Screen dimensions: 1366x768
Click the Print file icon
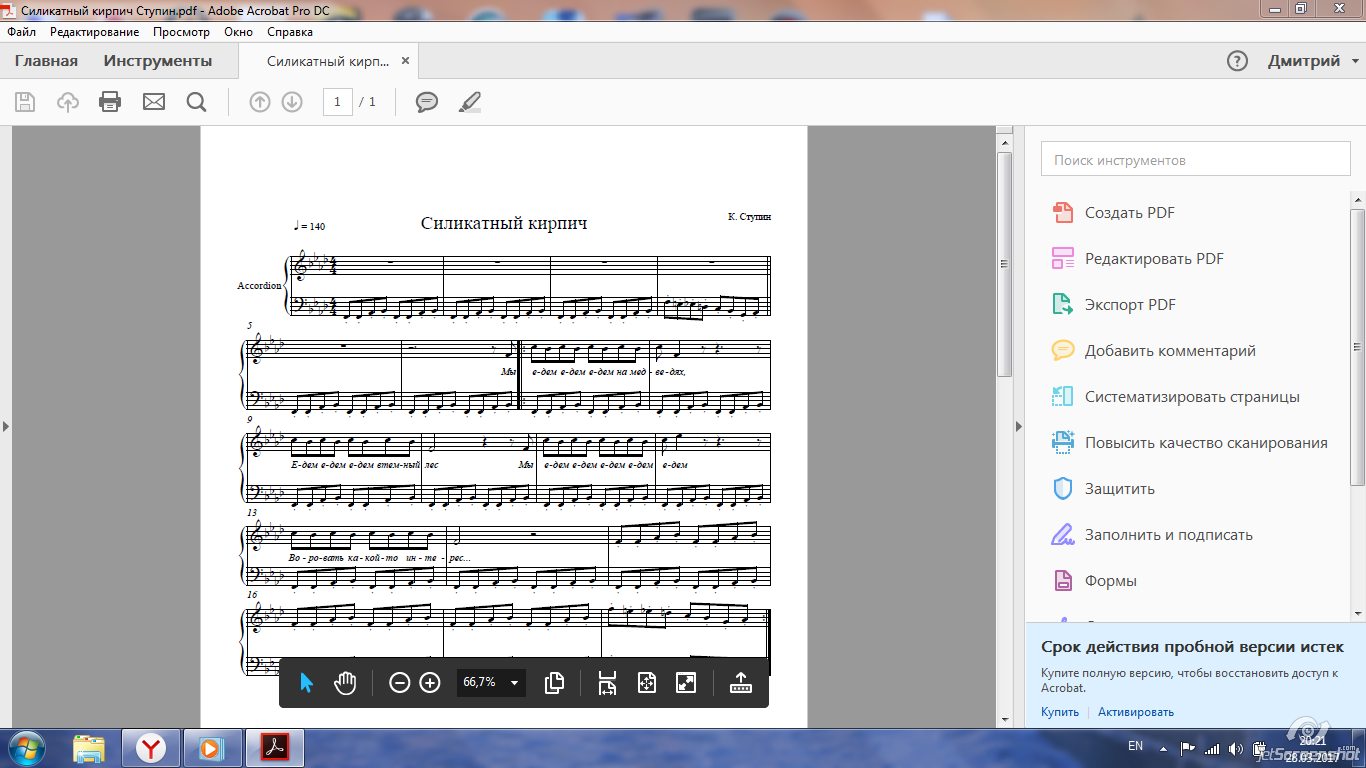110,102
